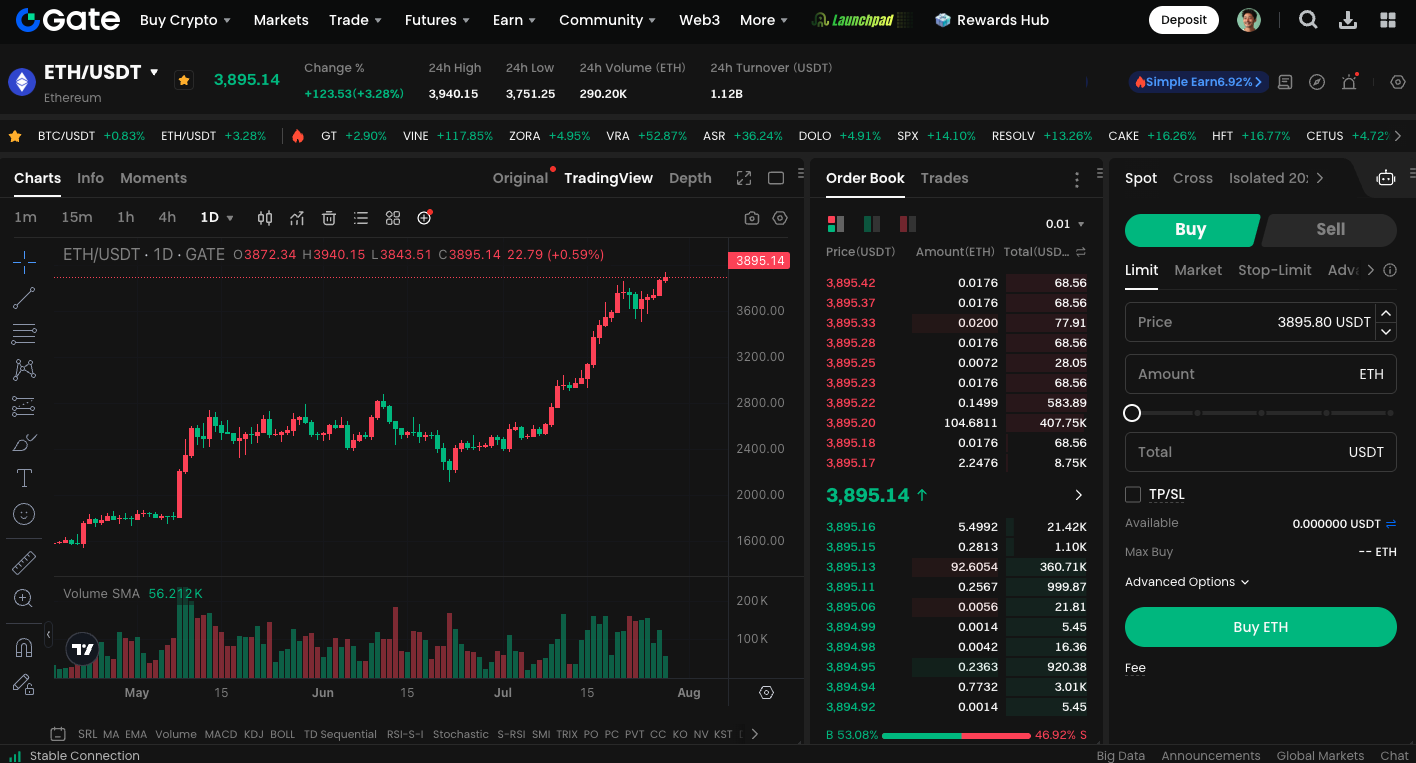Show only asks in order book
This screenshot has width=1416, height=763.
tap(908, 224)
